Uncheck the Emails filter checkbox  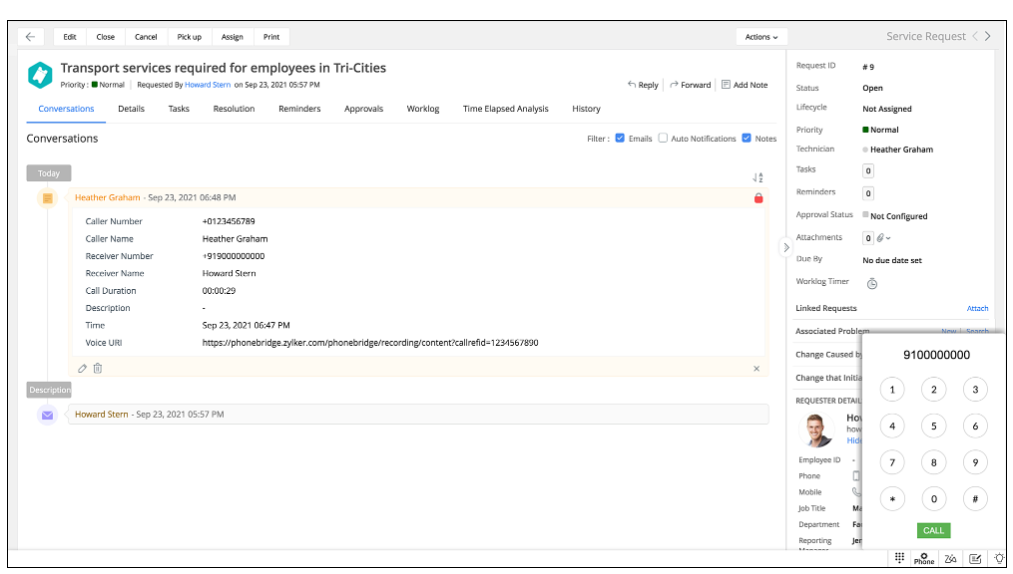620,138
